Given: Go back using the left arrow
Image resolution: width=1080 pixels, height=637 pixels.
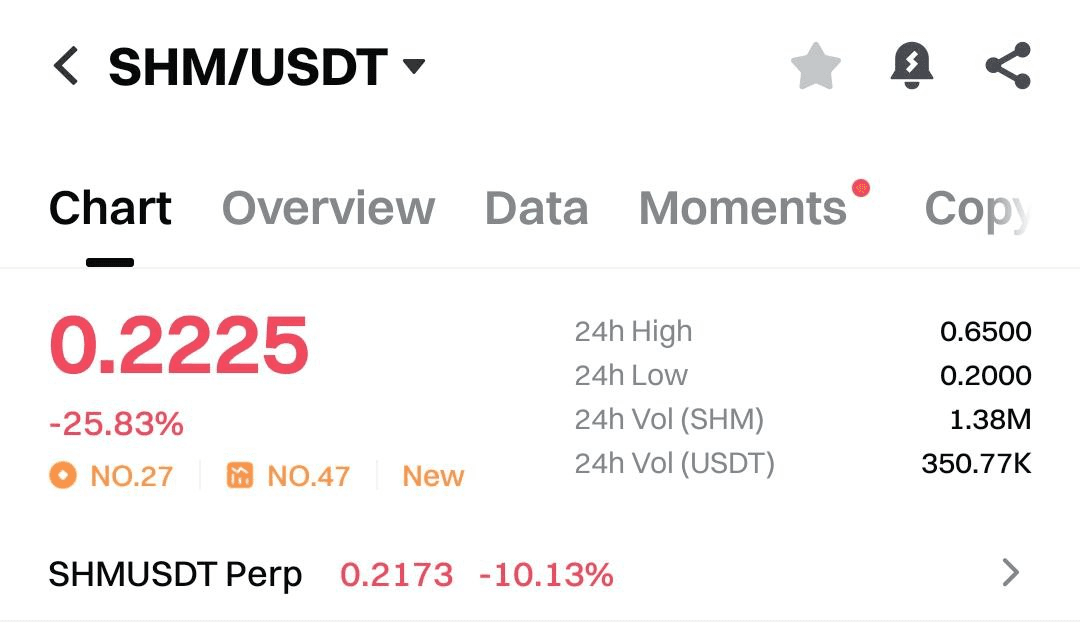Looking at the screenshot, I should point(66,66).
